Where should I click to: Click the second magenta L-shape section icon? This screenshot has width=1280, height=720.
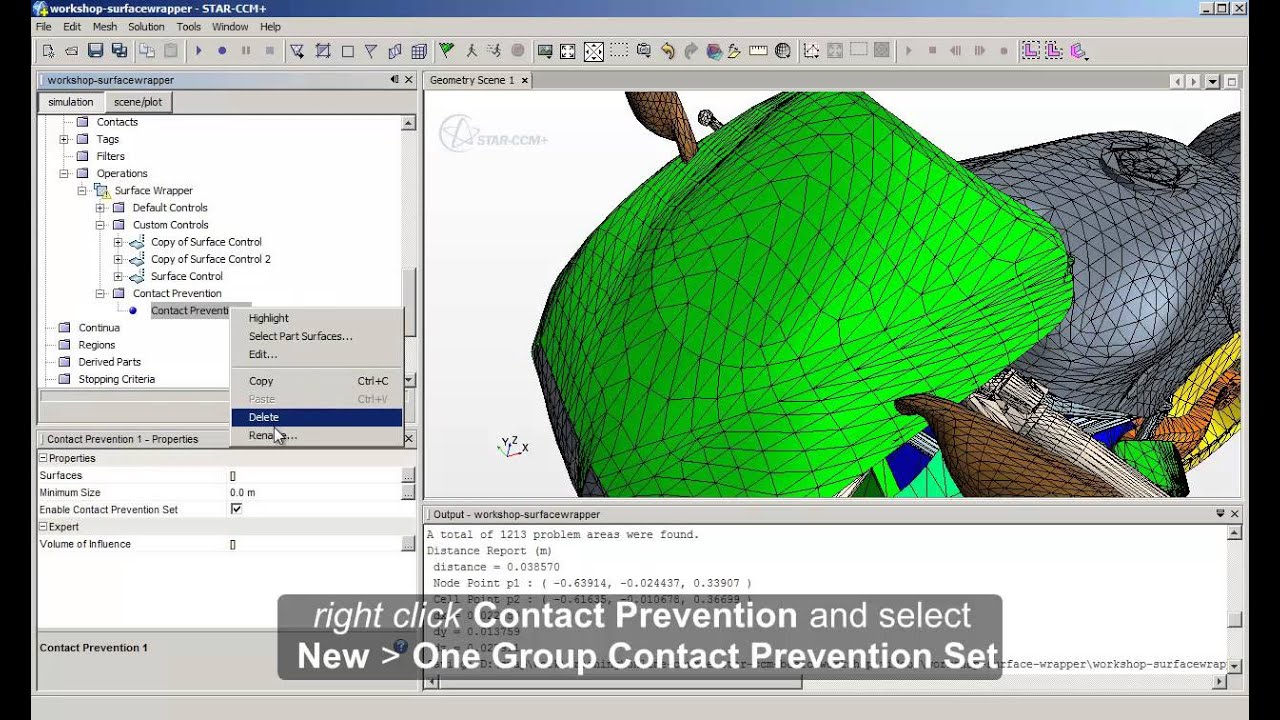(1053, 51)
